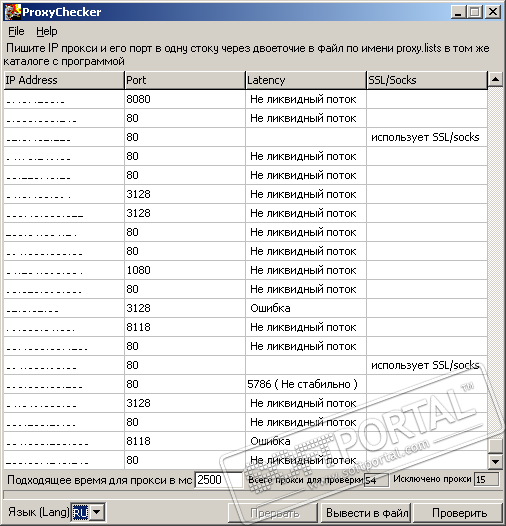Sort by Latency column header

pyautogui.click(x=306, y=80)
